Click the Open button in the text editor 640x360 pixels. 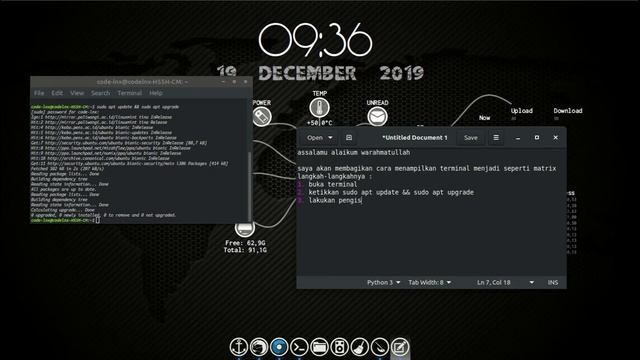click(315, 138)
